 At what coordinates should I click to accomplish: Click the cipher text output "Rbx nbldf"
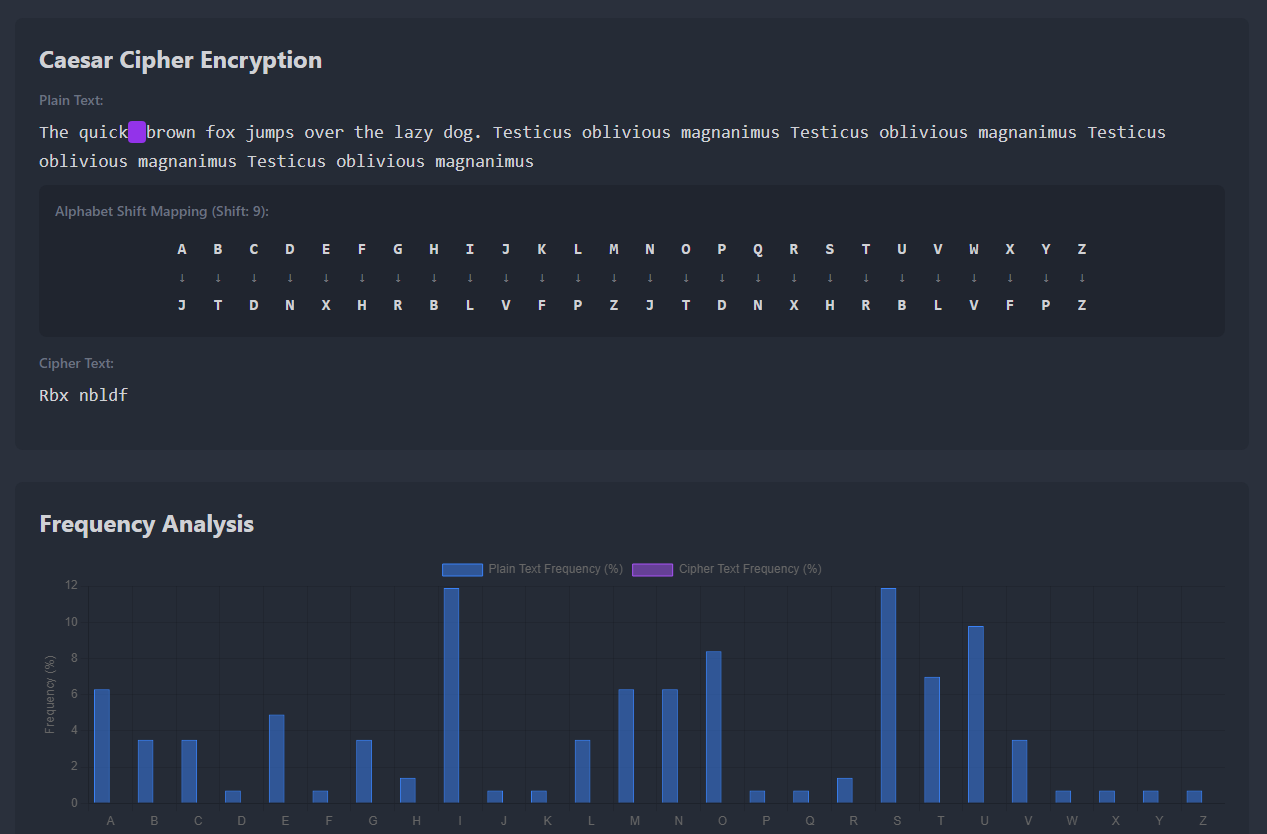click(84, 395)
